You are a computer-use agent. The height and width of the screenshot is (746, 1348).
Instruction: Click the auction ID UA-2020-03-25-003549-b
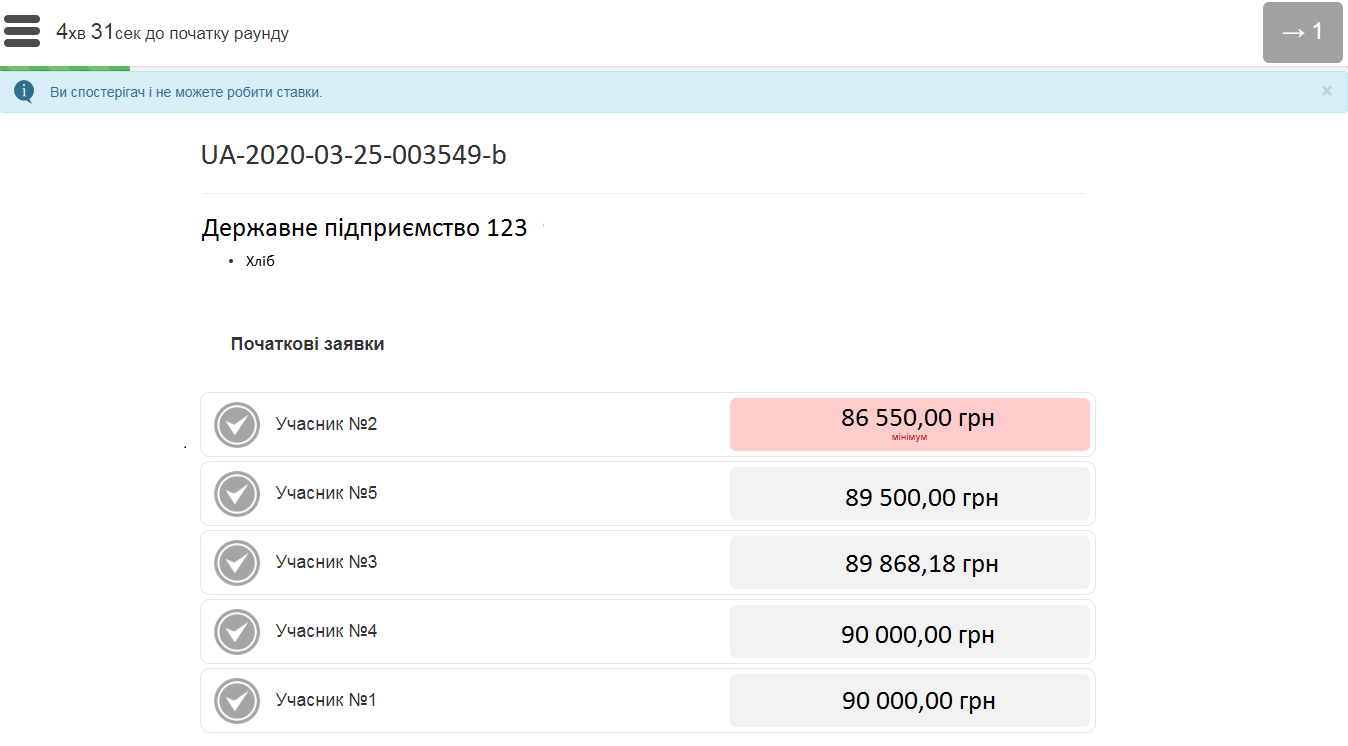click(353, 155)
